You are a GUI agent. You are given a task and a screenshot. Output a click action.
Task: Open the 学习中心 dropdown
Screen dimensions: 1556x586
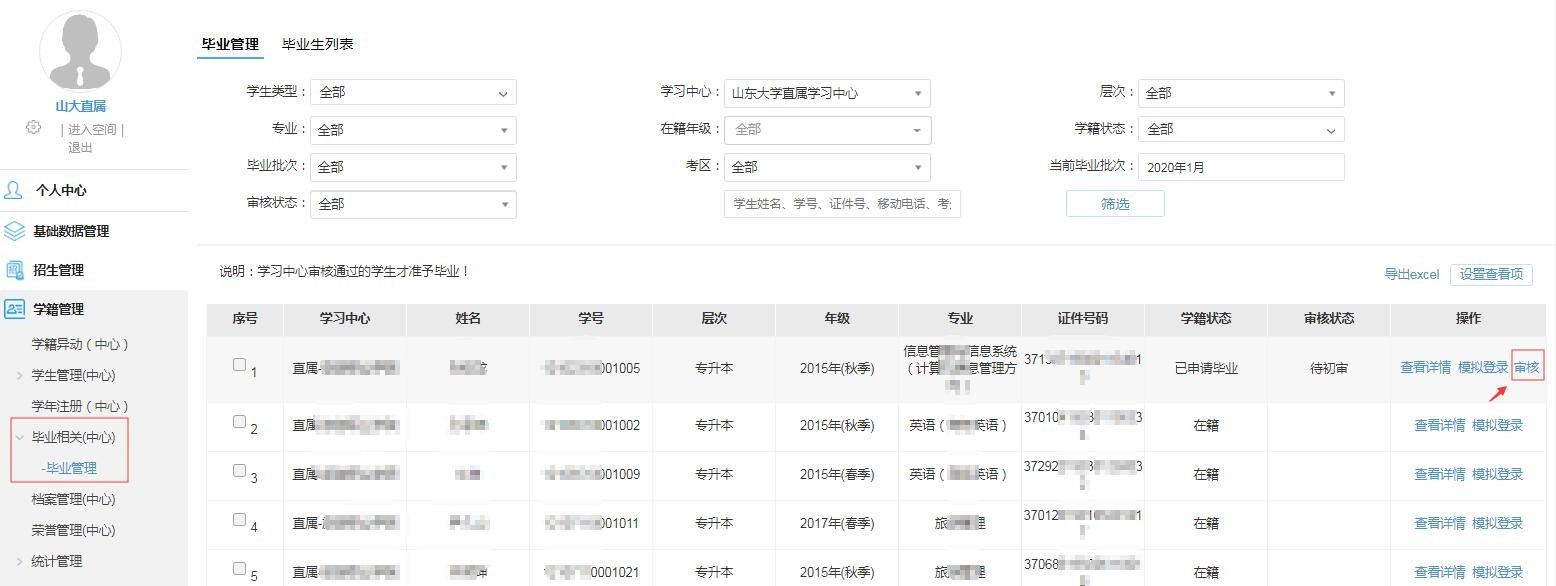(x=826, y=93)
